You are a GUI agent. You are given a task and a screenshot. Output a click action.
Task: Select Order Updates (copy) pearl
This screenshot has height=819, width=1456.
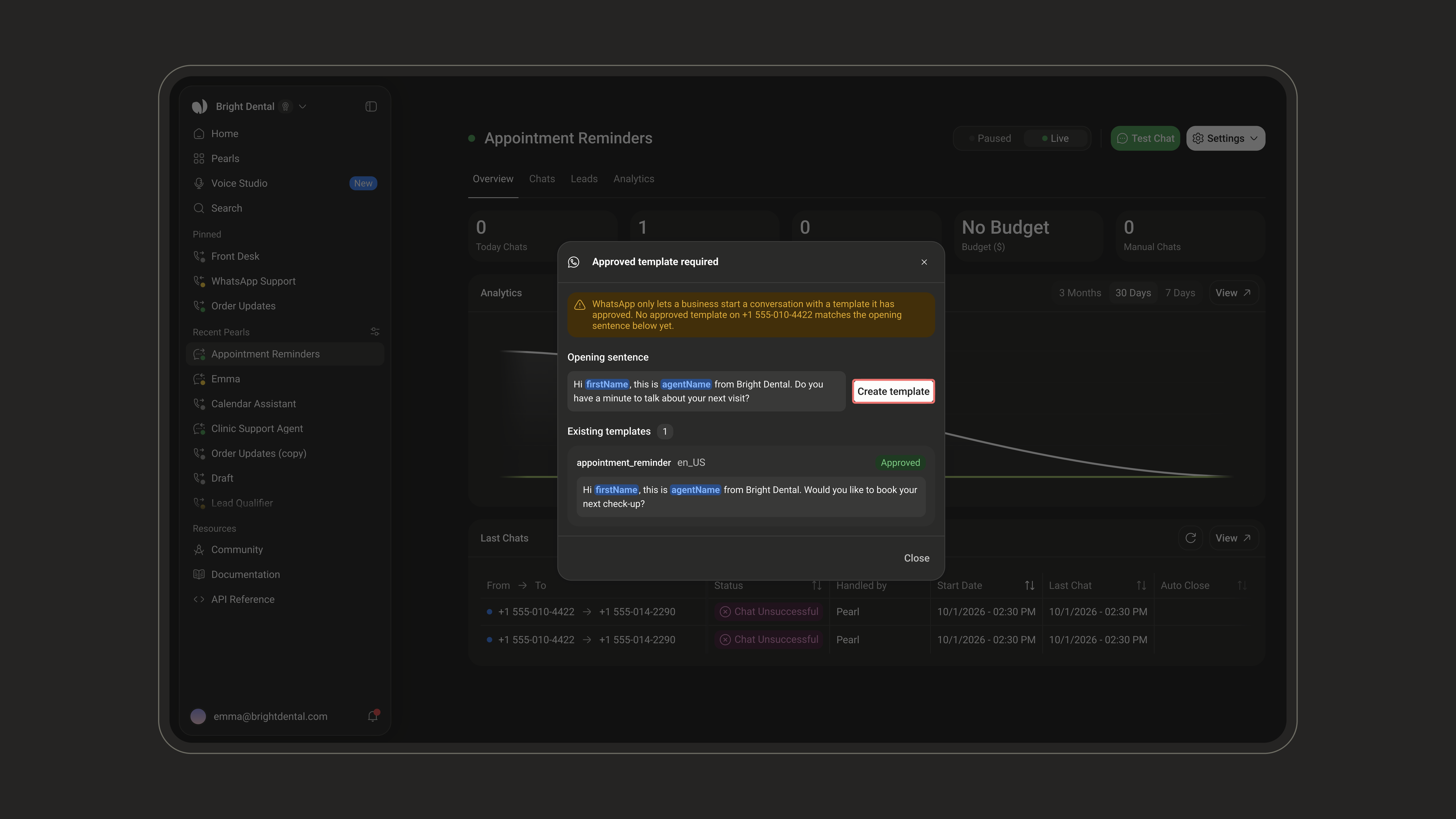(x=285, y=453)
